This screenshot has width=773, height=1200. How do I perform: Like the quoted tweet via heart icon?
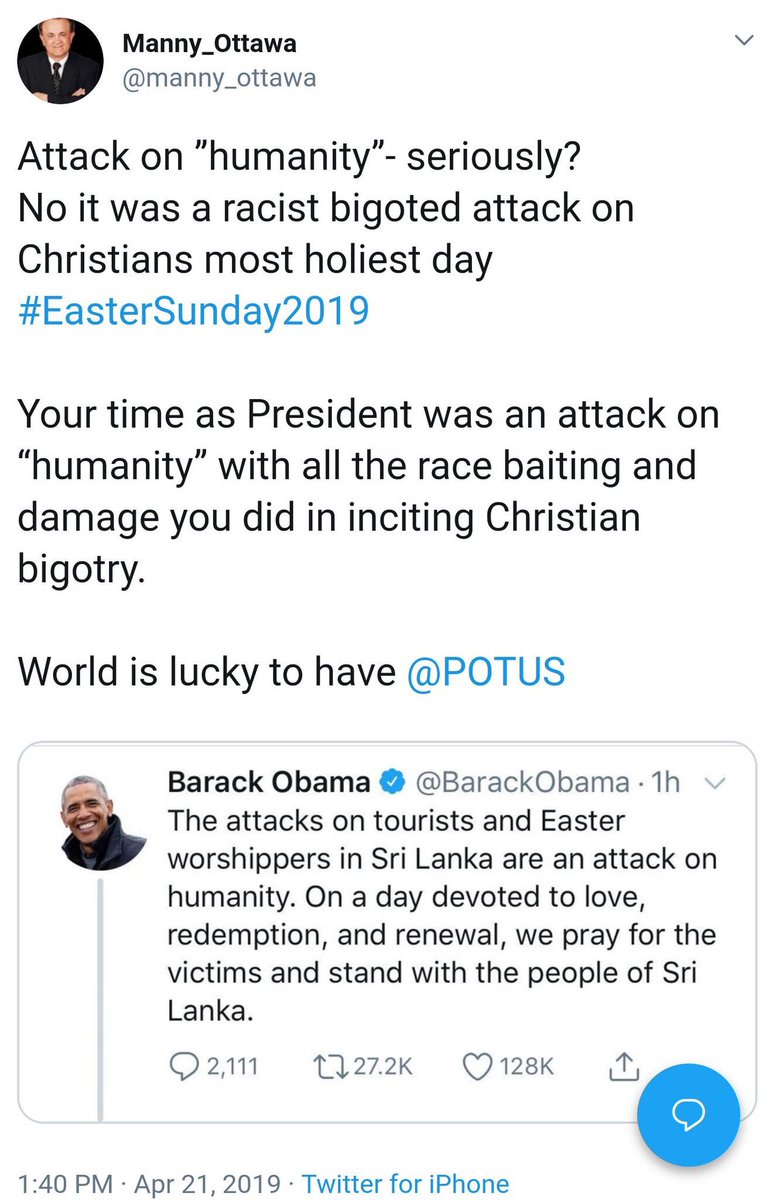(476, 1066)
